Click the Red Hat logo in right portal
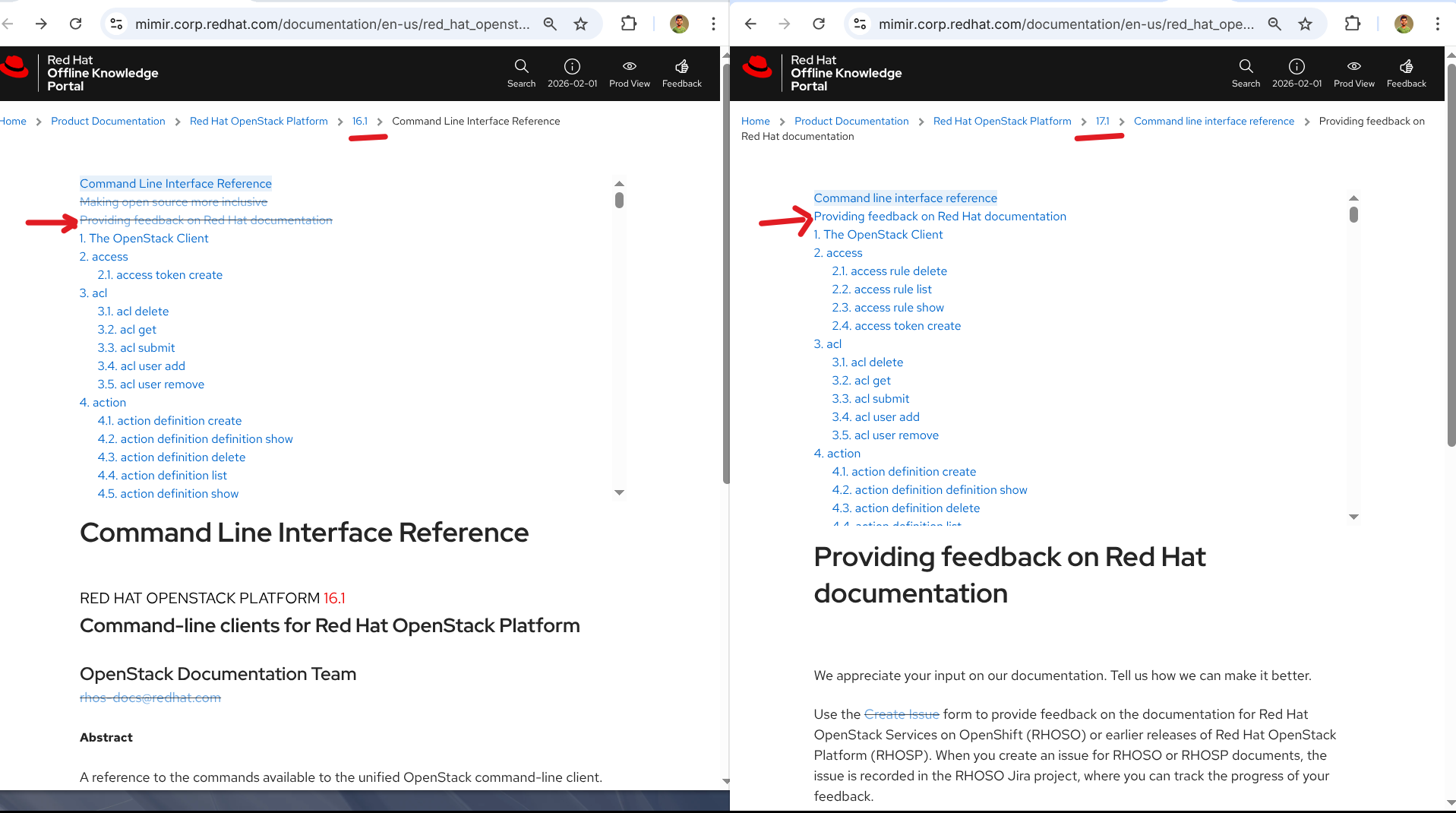 click(757, 67)
